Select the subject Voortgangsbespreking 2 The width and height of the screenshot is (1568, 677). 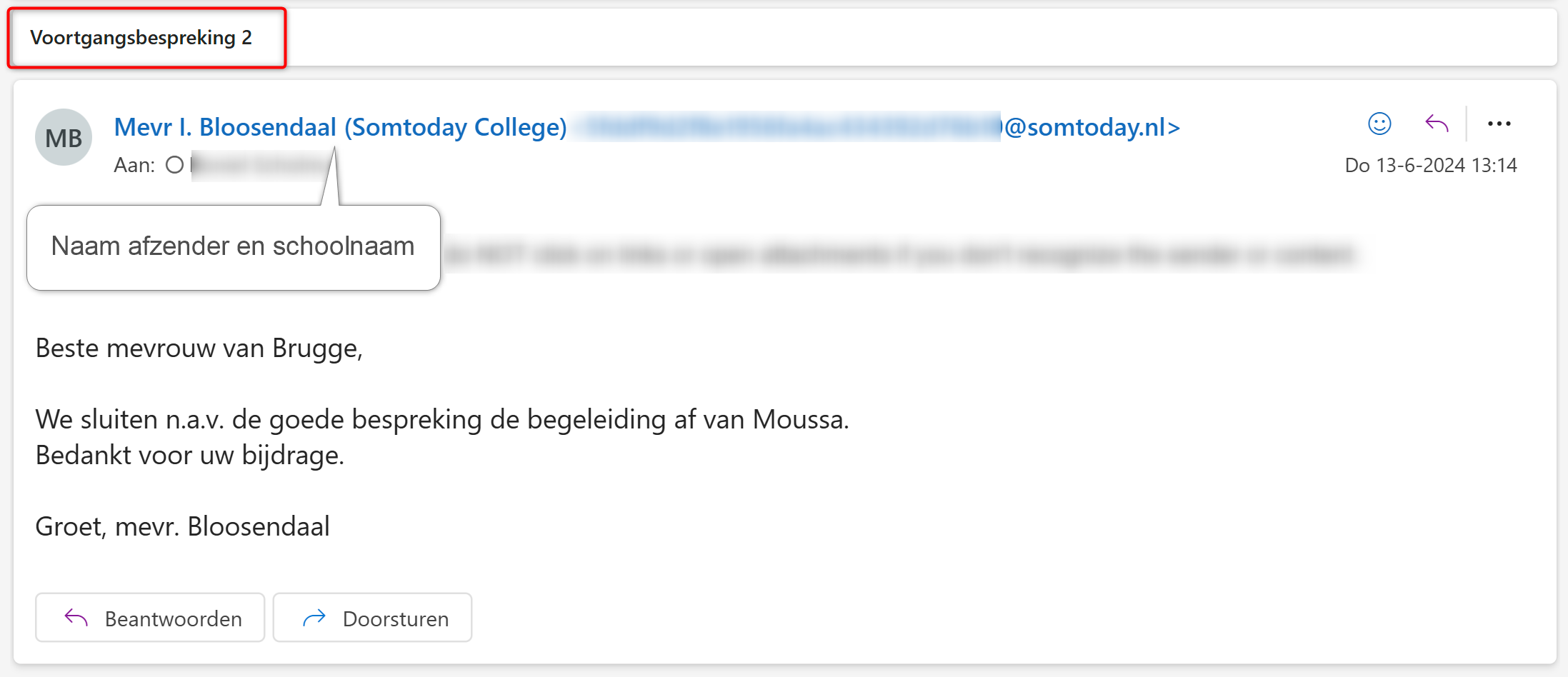[141, 37]
